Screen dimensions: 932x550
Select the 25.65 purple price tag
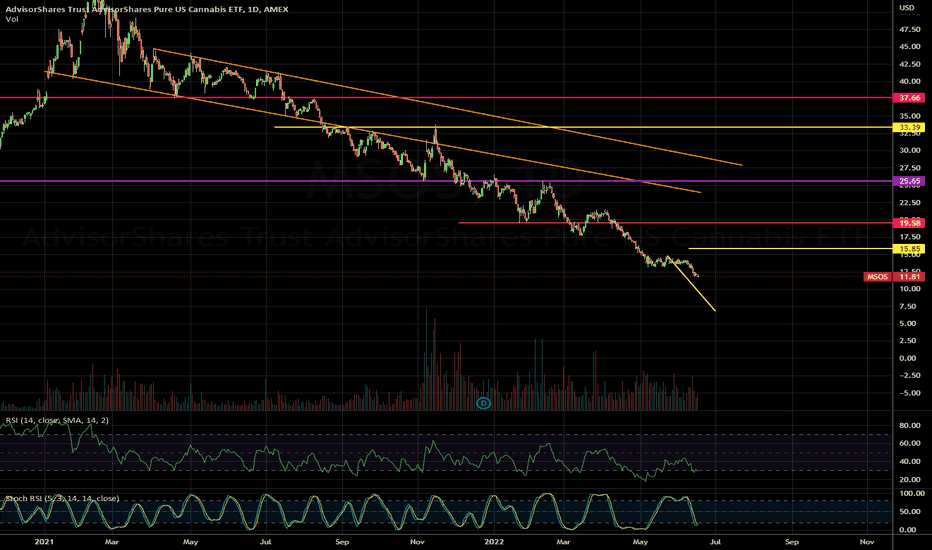click(x=909, y=181)
